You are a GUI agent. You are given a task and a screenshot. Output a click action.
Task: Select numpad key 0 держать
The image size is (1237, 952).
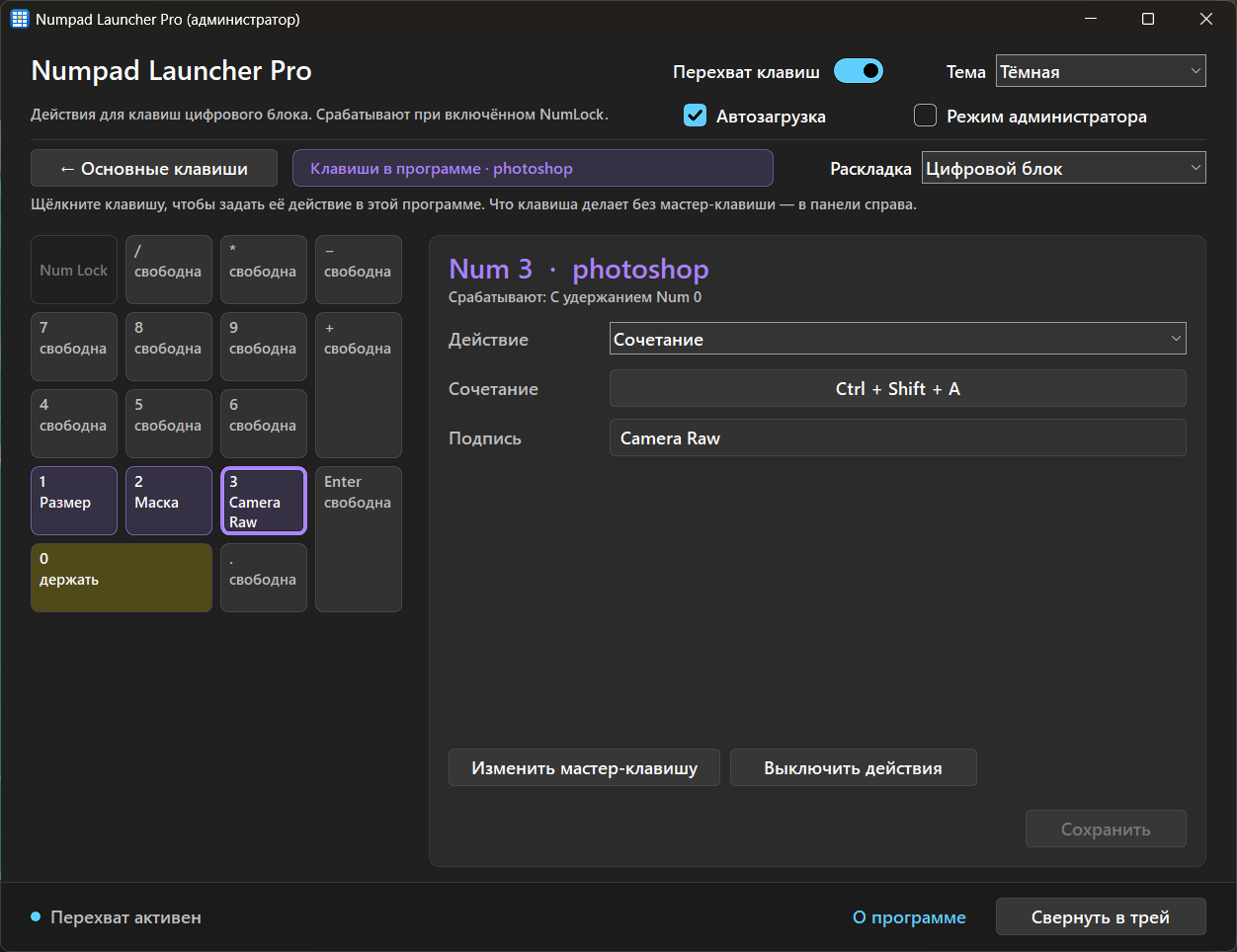pyautogui.click(x=122, y=578)
